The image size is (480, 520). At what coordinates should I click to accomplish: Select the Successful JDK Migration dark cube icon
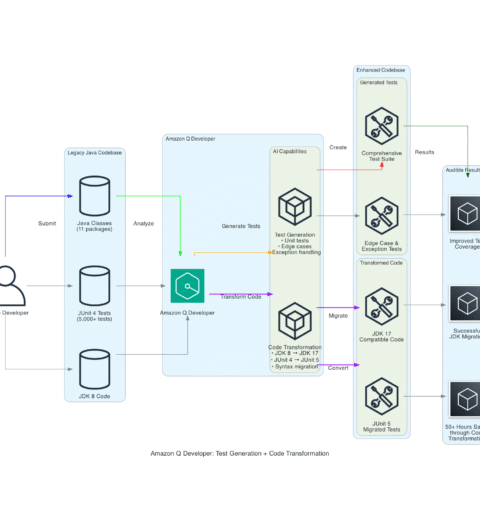[x=465, y=303]
